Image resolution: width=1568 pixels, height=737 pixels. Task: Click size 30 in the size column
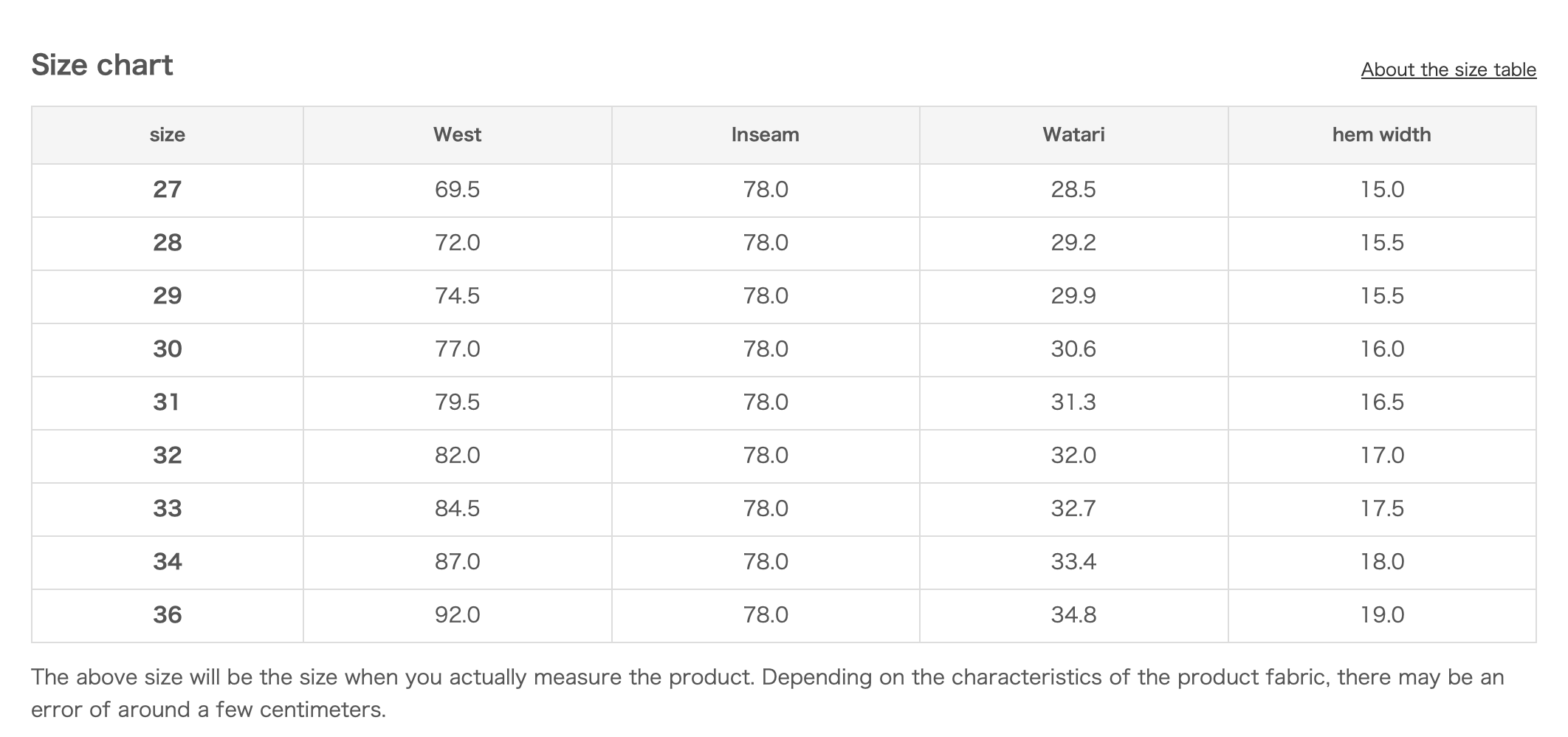[x=167, y=349]
